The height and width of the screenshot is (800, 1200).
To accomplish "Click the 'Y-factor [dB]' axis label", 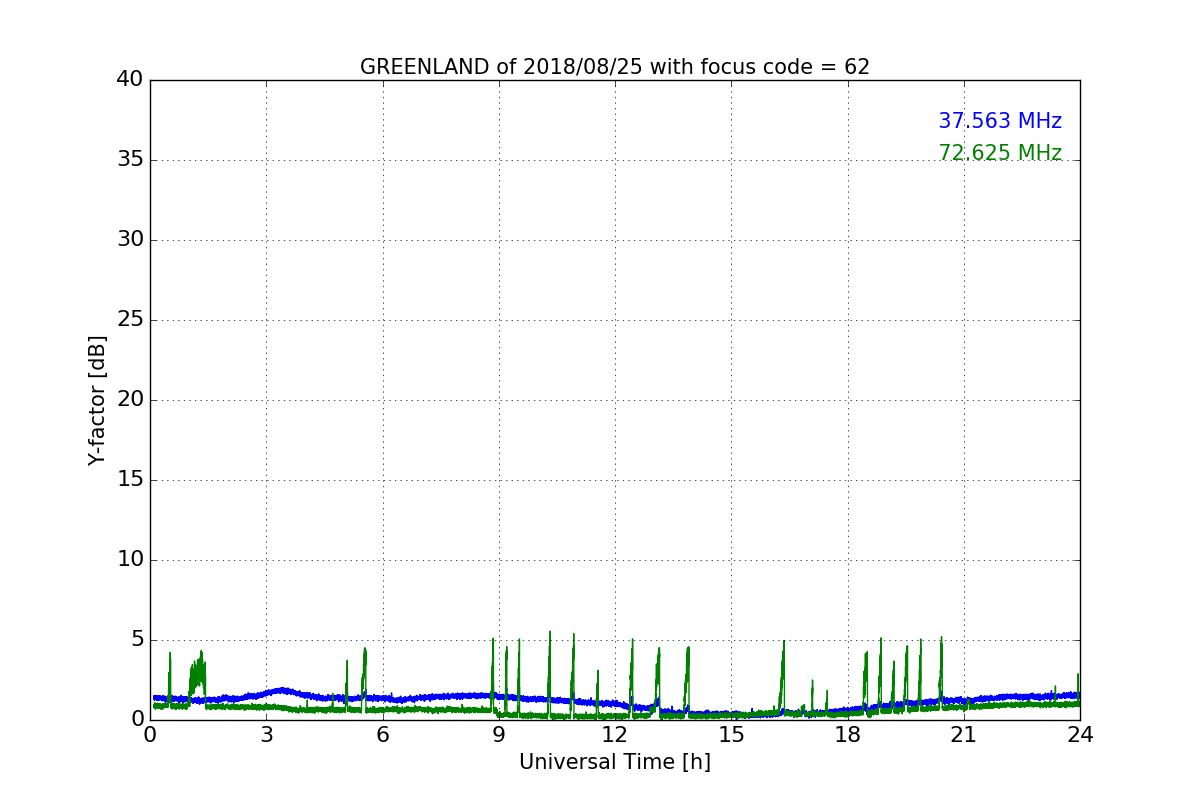I will [97, 400].
